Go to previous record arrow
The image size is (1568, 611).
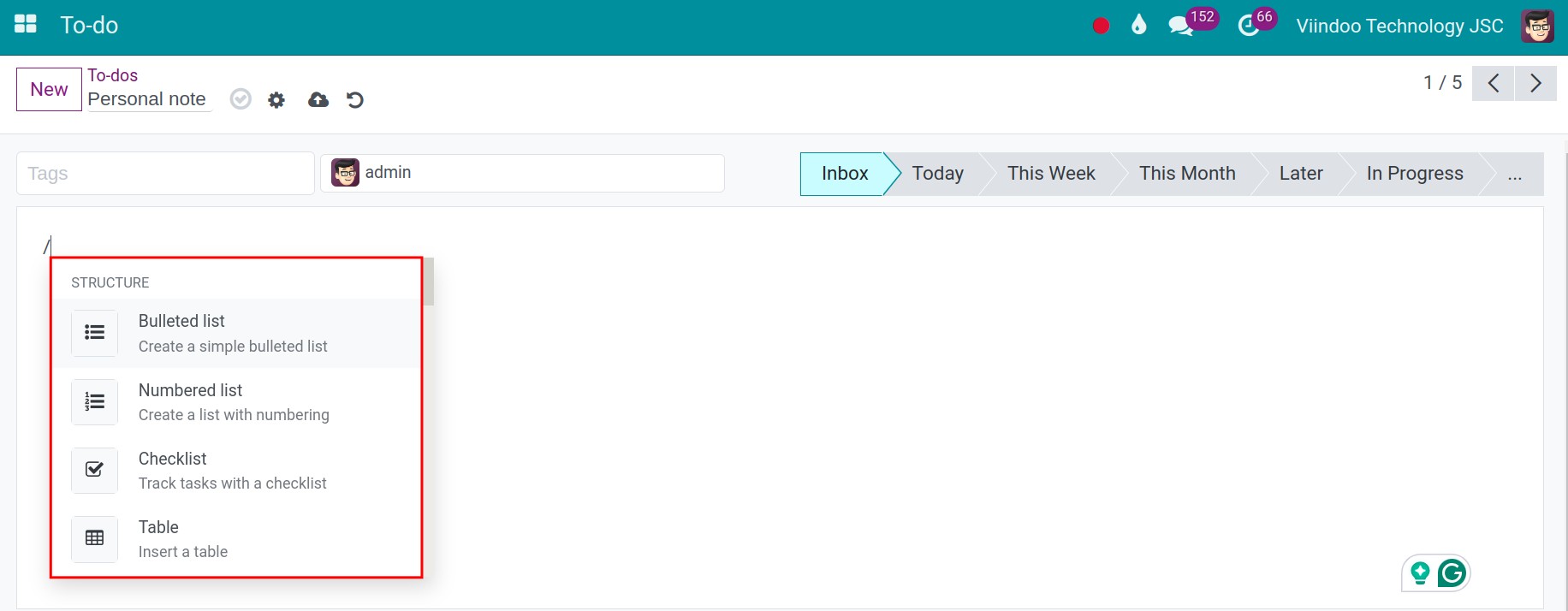(x=1493, y=83)
